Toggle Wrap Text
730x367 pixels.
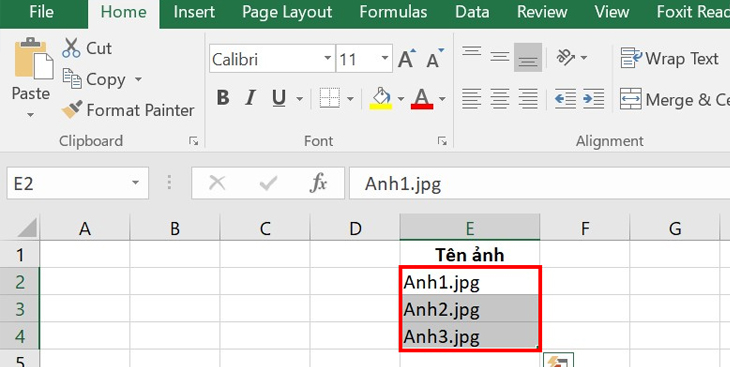(669, 59)
